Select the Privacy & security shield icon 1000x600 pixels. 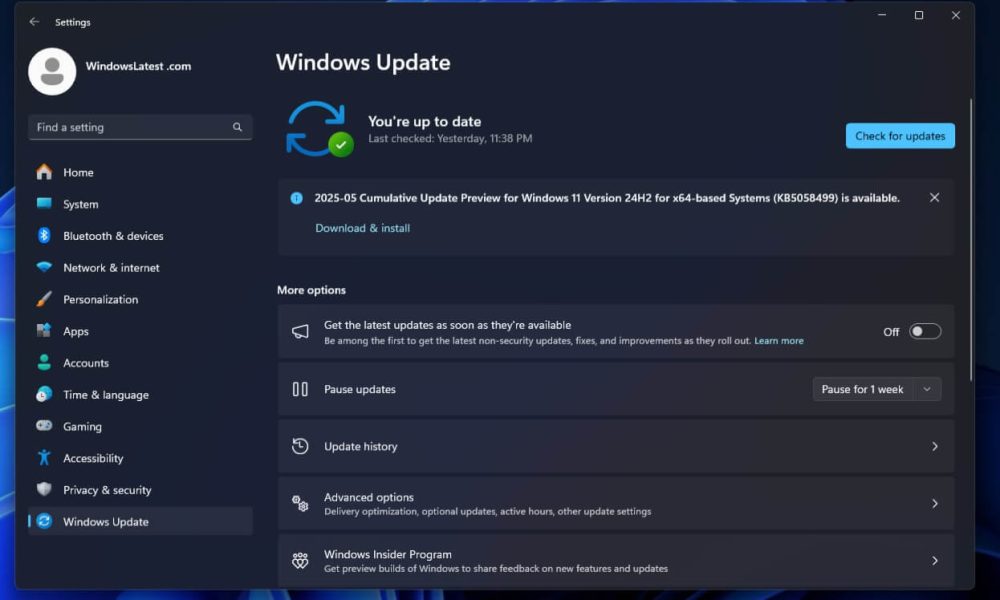pyautogui.click(x=45, y=490)
